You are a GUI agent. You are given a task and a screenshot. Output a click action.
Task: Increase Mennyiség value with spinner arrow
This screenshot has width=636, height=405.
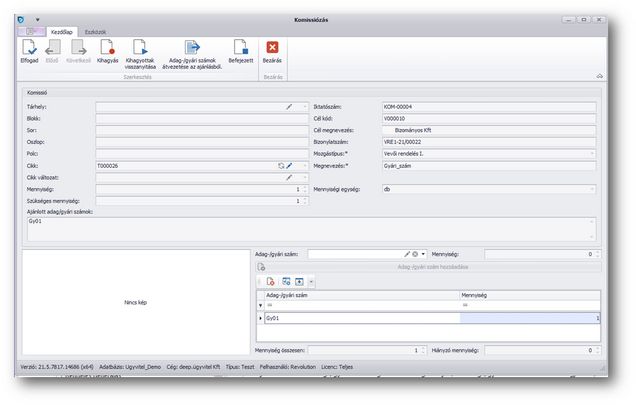click(304, 187)
